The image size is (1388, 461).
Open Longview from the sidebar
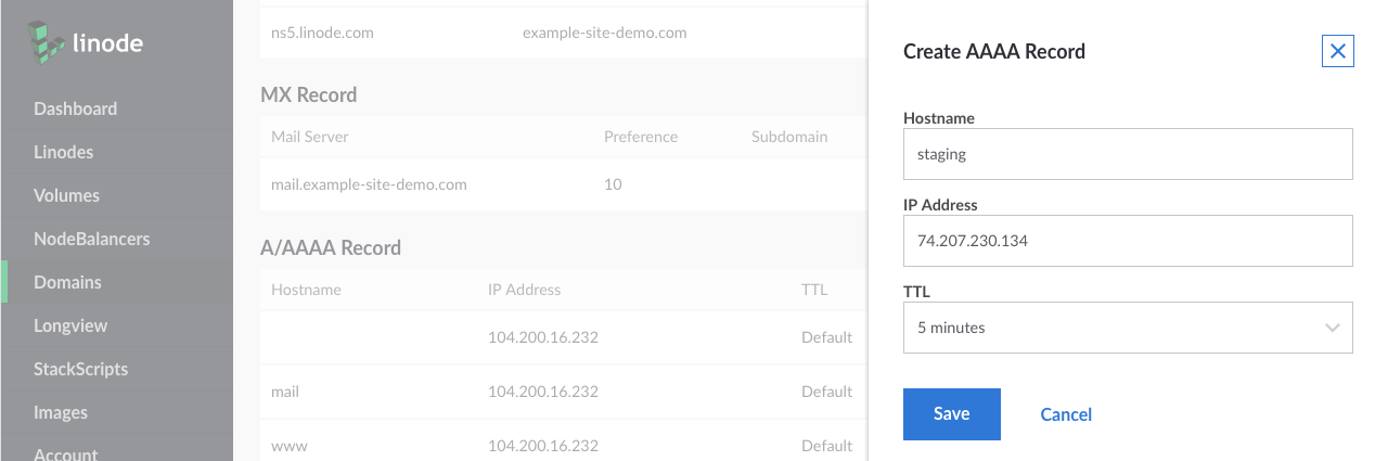pos(70,326)
